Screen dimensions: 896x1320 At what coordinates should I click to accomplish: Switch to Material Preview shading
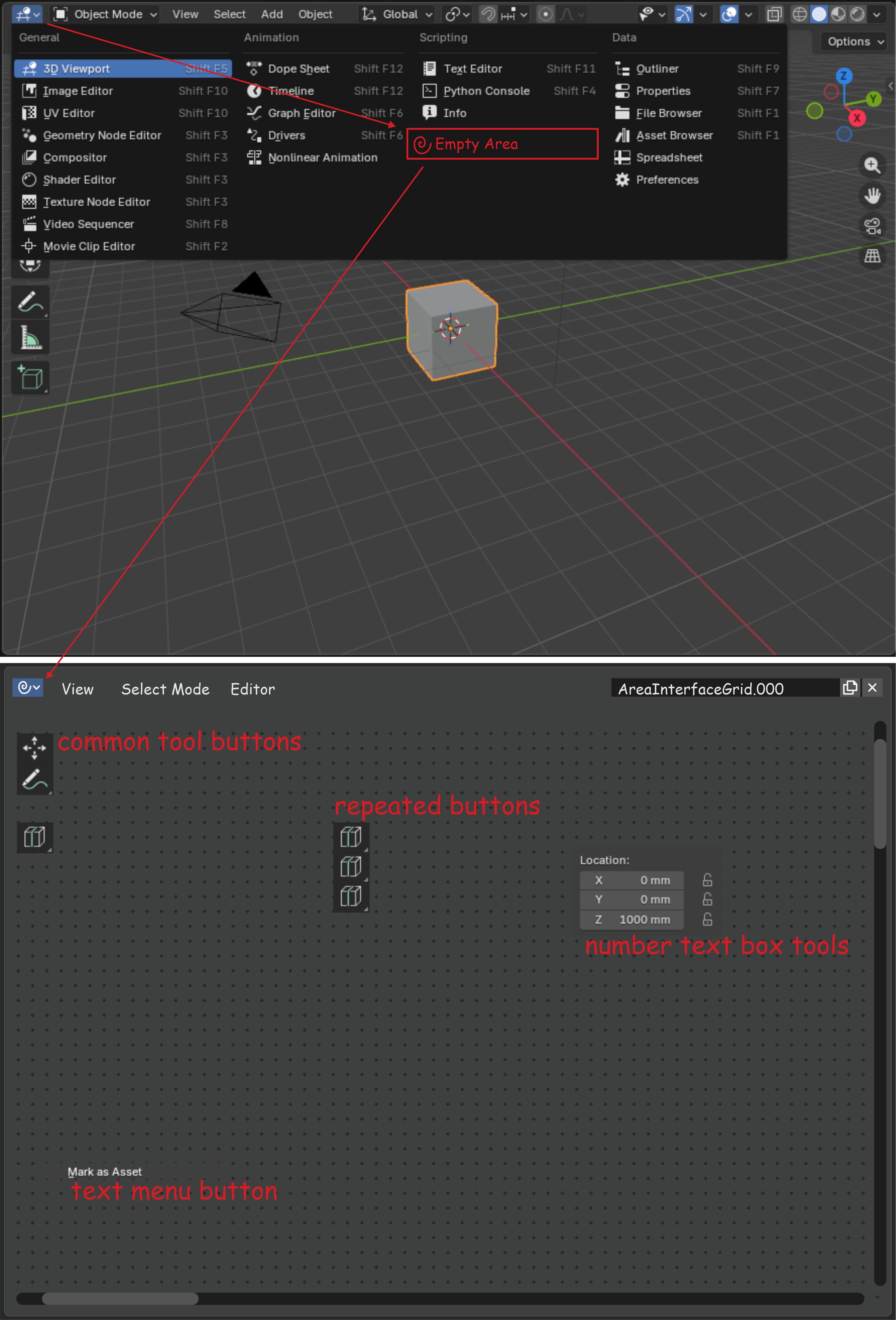tap(838, 14)
